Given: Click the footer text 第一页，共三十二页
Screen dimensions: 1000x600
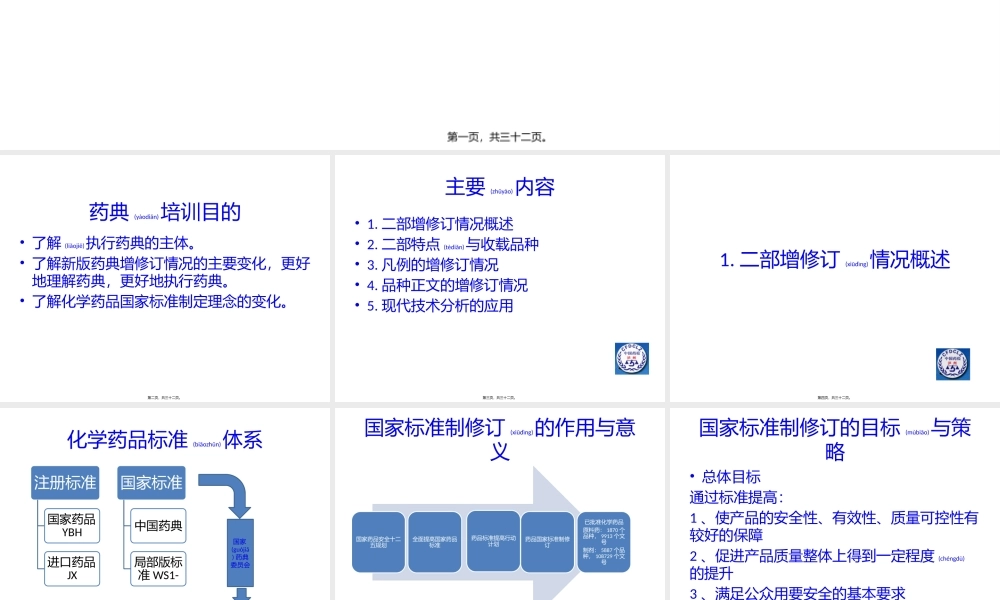Looking at the screenshot, I should tap(499, 136).
